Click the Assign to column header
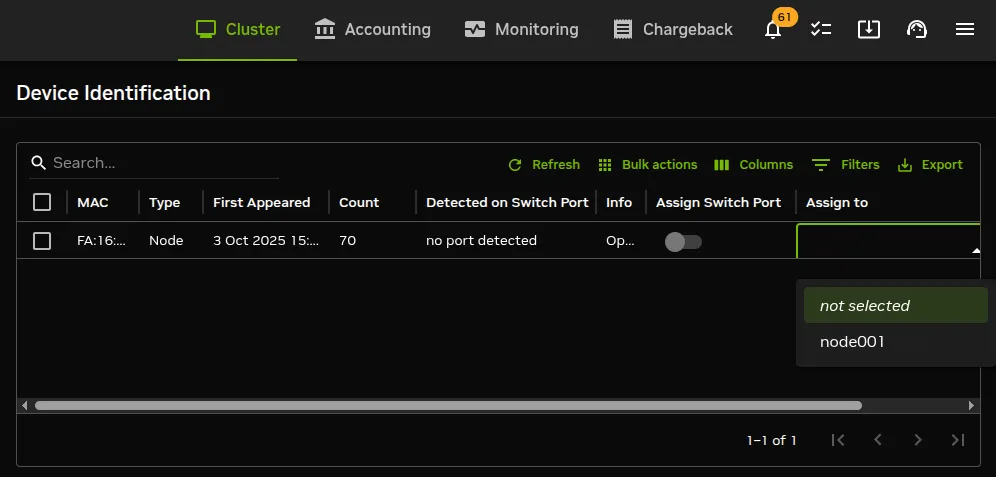 pyautogui.click(x=837, y=203)
